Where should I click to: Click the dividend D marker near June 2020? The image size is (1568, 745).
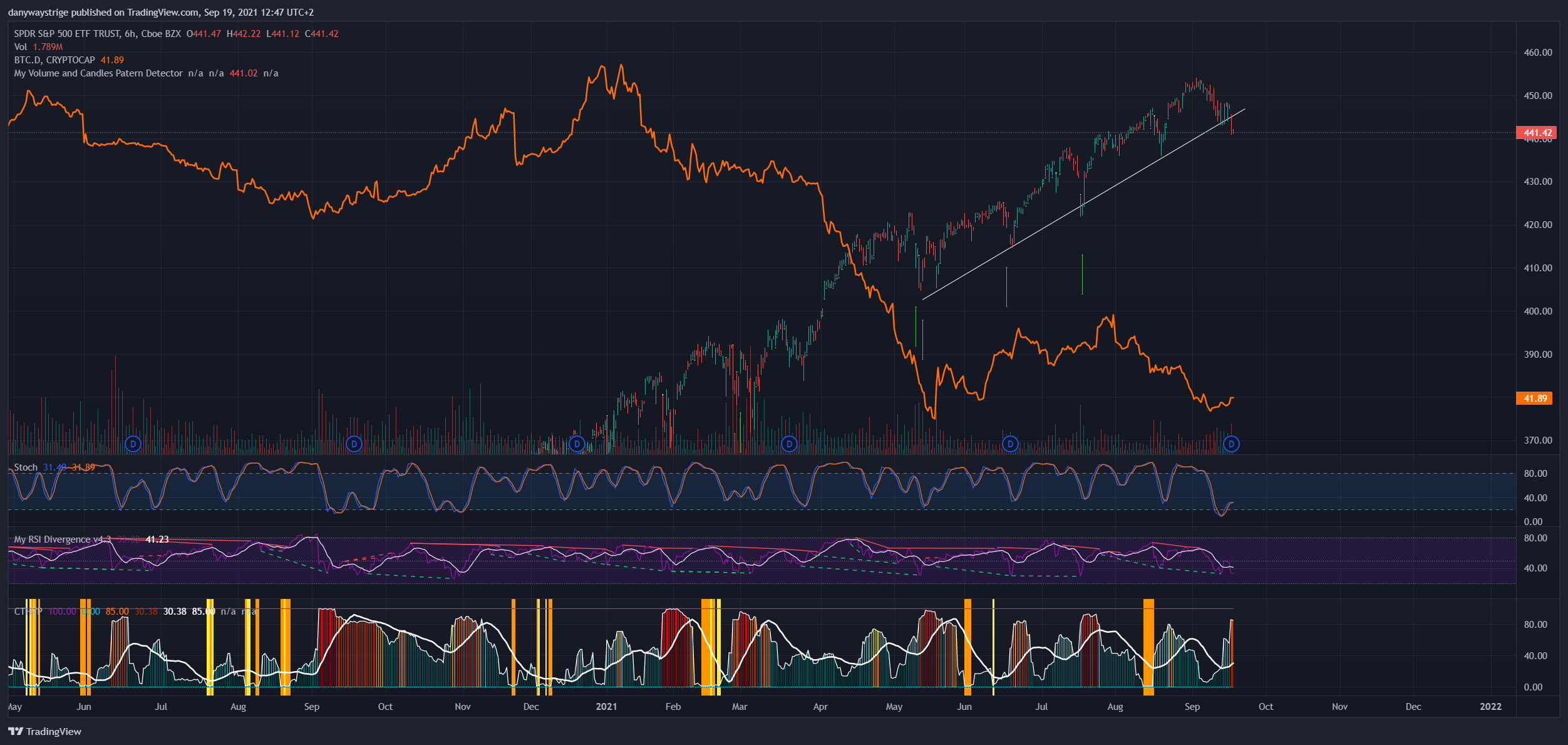click(133, 444)
